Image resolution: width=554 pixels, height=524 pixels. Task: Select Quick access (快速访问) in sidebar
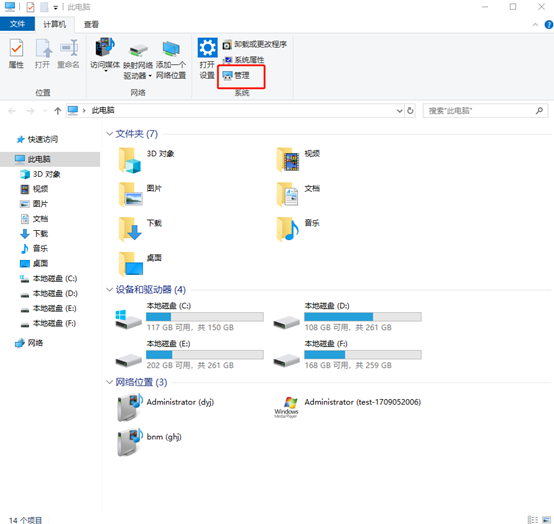point(37,140)
